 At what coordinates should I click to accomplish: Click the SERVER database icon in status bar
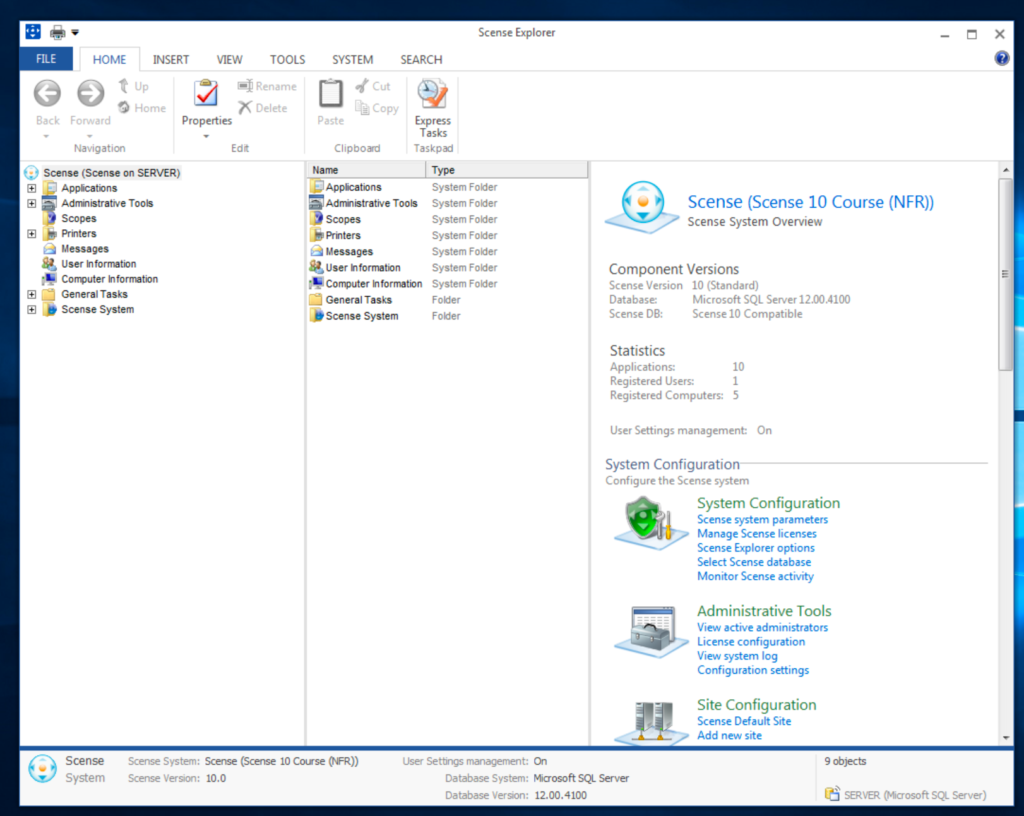832,794
